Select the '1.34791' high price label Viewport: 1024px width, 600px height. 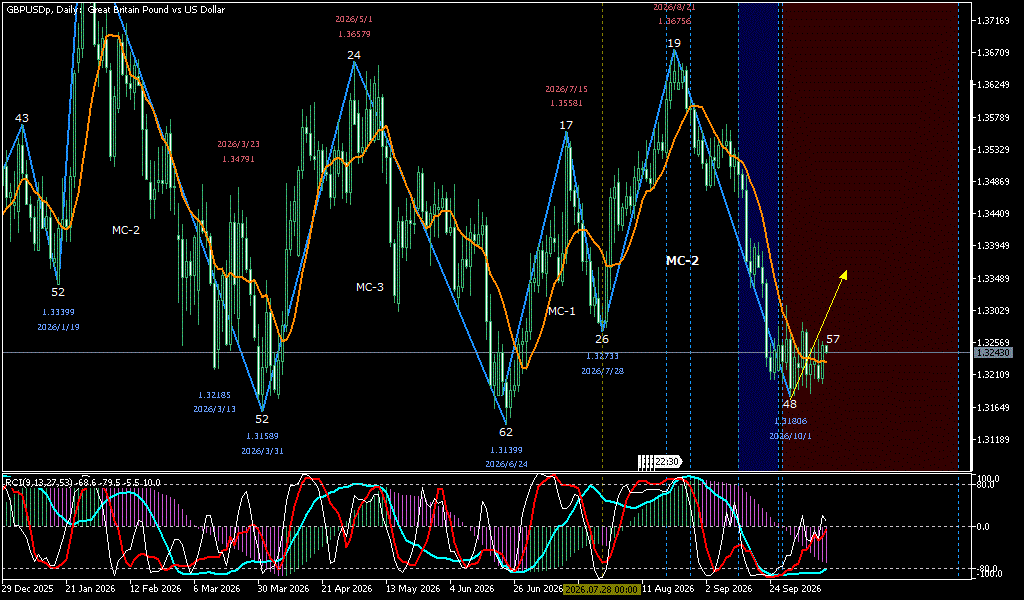238,159
